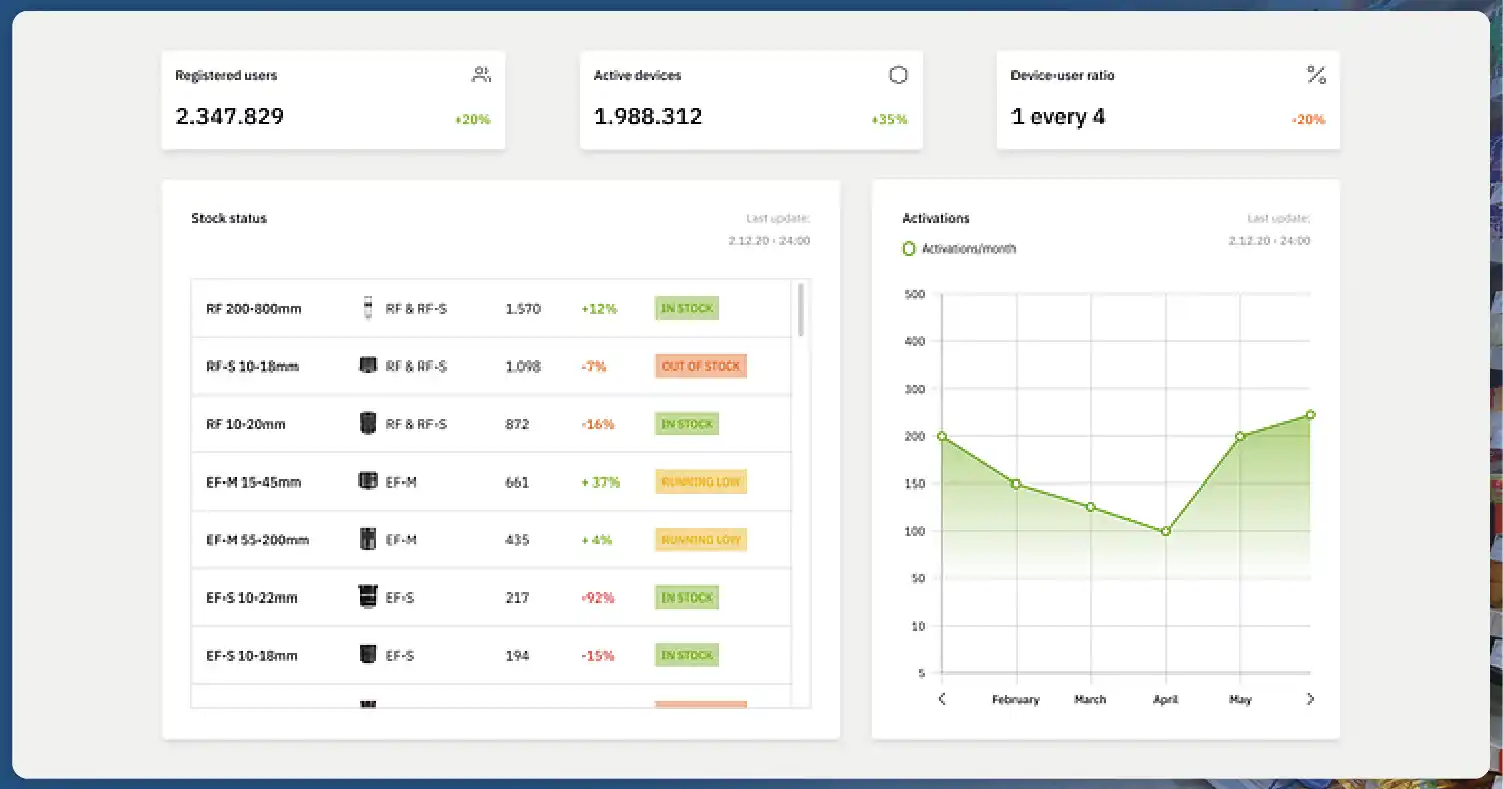Click the -20% change on Device-user ratio
Image resolution: width=1503 pixels, height=789 pixels.
click(1308, 120)
